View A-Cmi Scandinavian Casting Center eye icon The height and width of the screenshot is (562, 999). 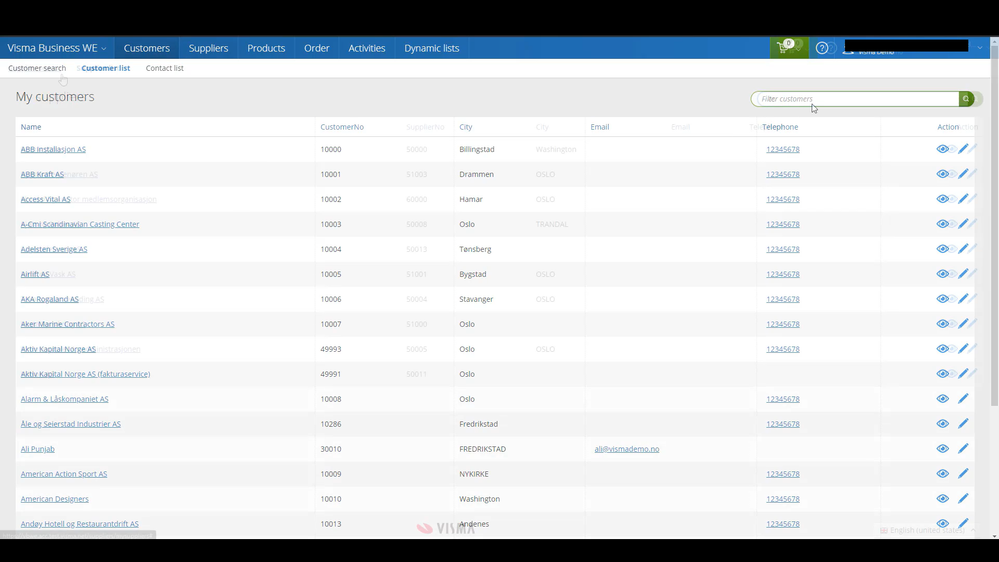[942, 224]
